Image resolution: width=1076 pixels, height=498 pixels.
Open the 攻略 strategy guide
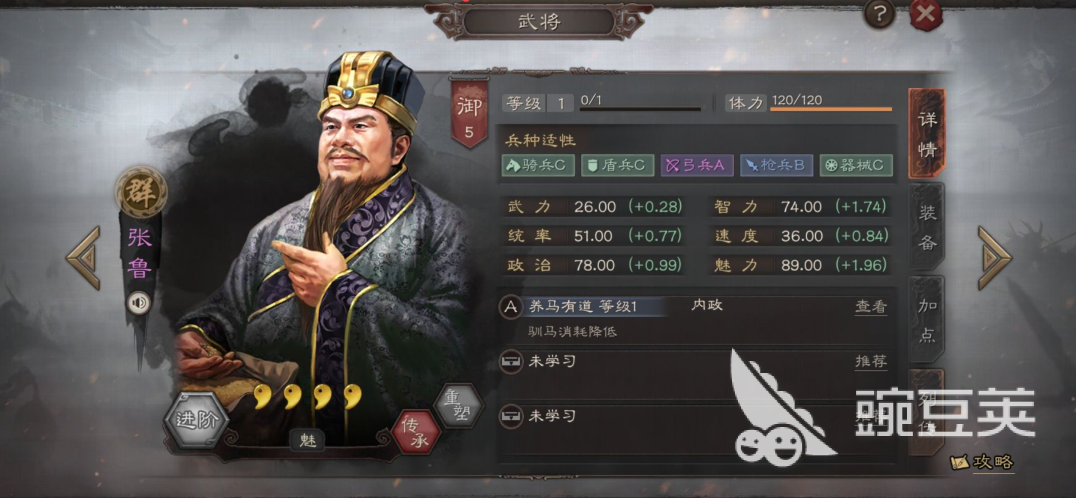[982, 462]
